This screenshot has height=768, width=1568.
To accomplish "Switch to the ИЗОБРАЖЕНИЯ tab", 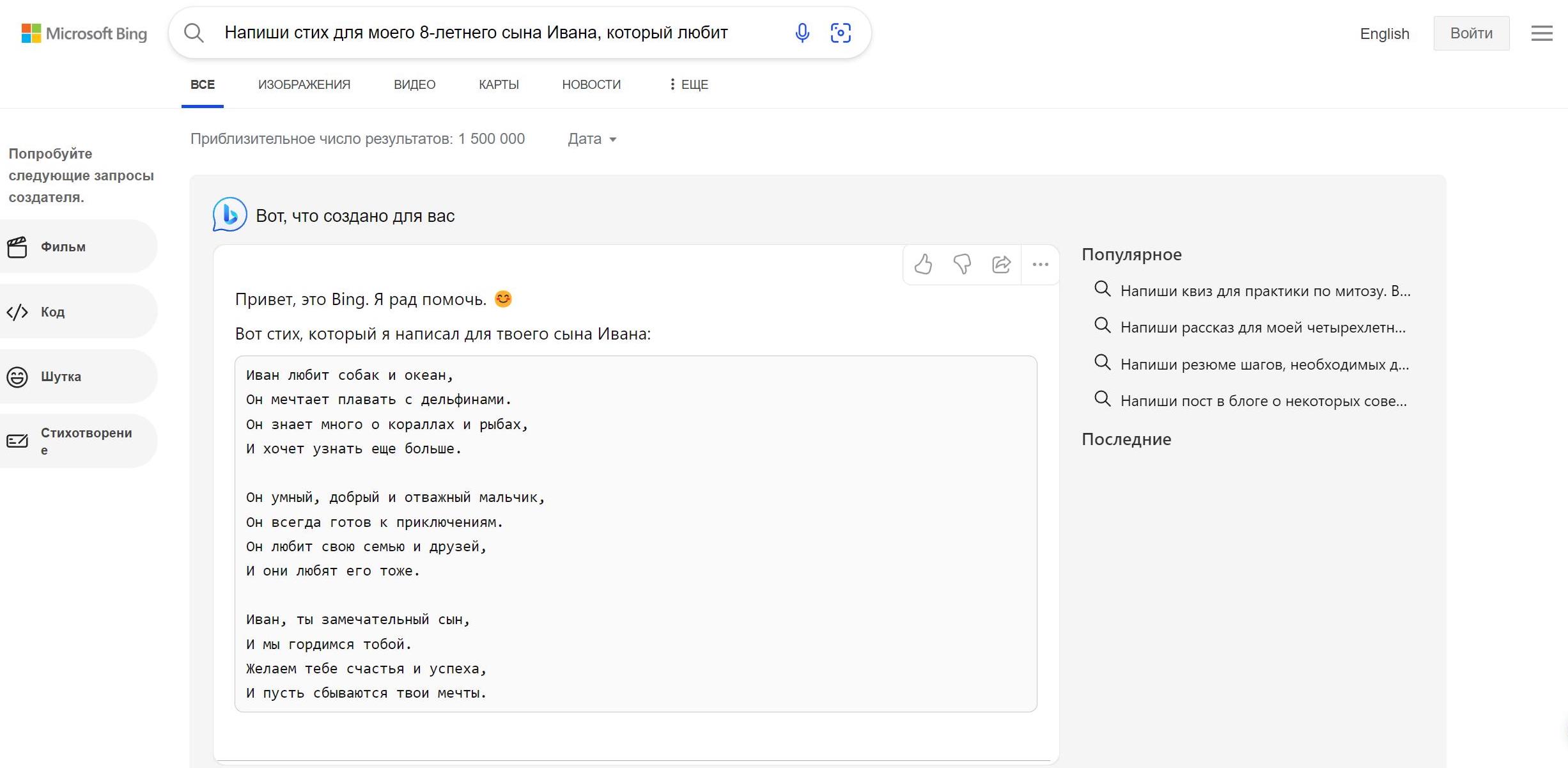I will 304,84.
